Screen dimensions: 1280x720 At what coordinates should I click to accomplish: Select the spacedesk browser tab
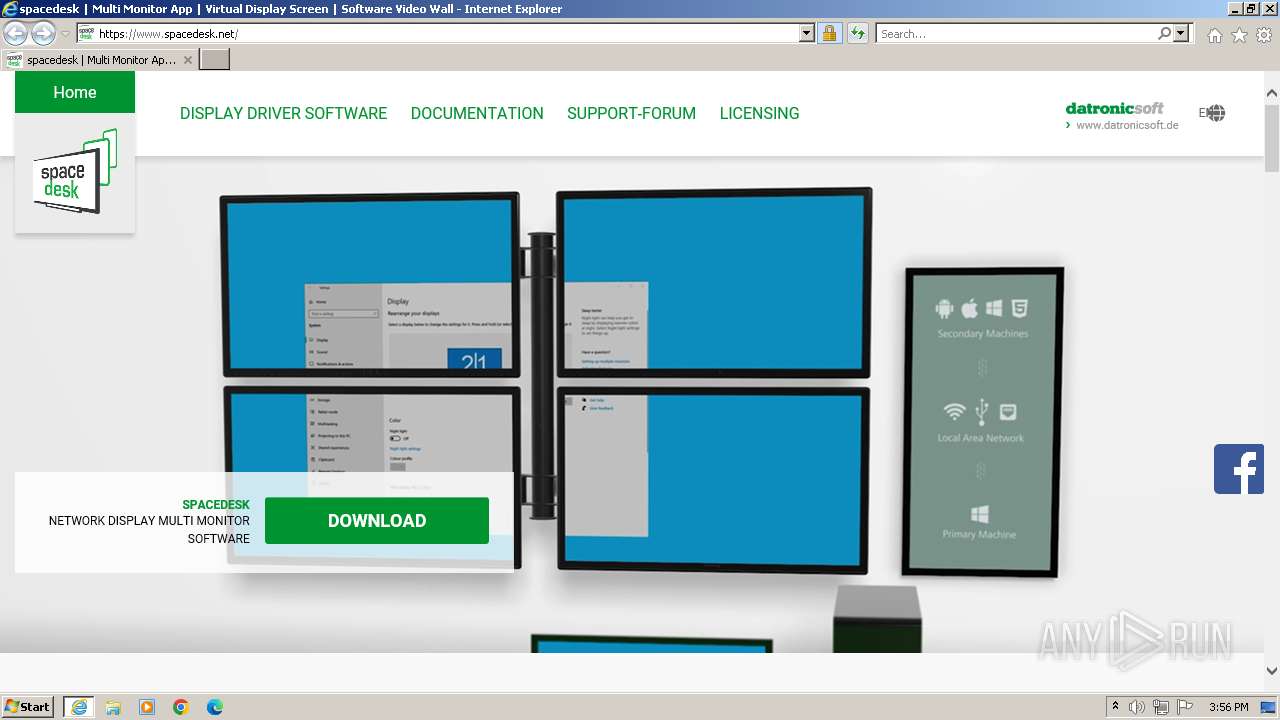(99, 60)
